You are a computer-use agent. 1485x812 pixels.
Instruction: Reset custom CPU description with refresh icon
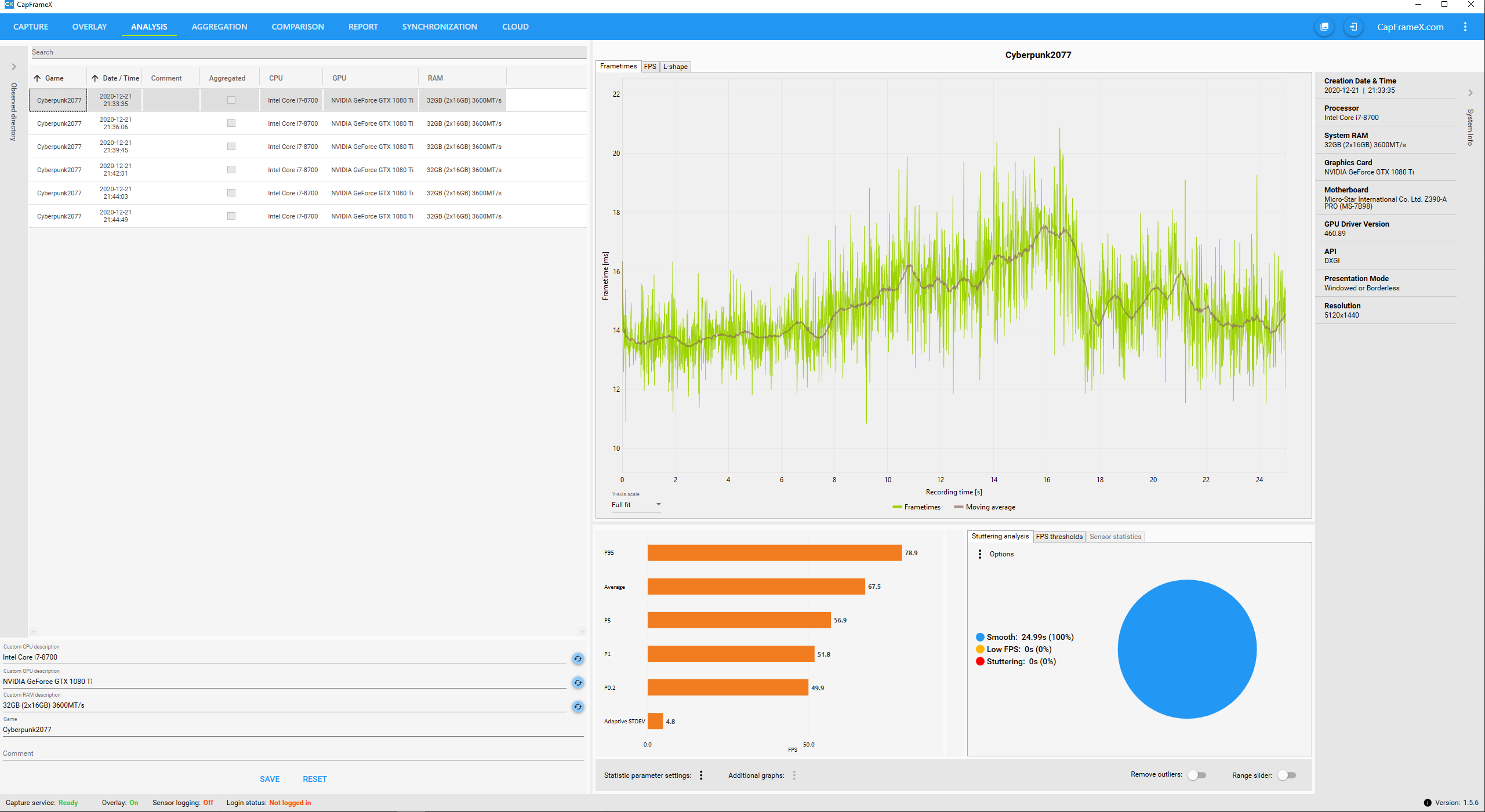[x=578, y=658]
